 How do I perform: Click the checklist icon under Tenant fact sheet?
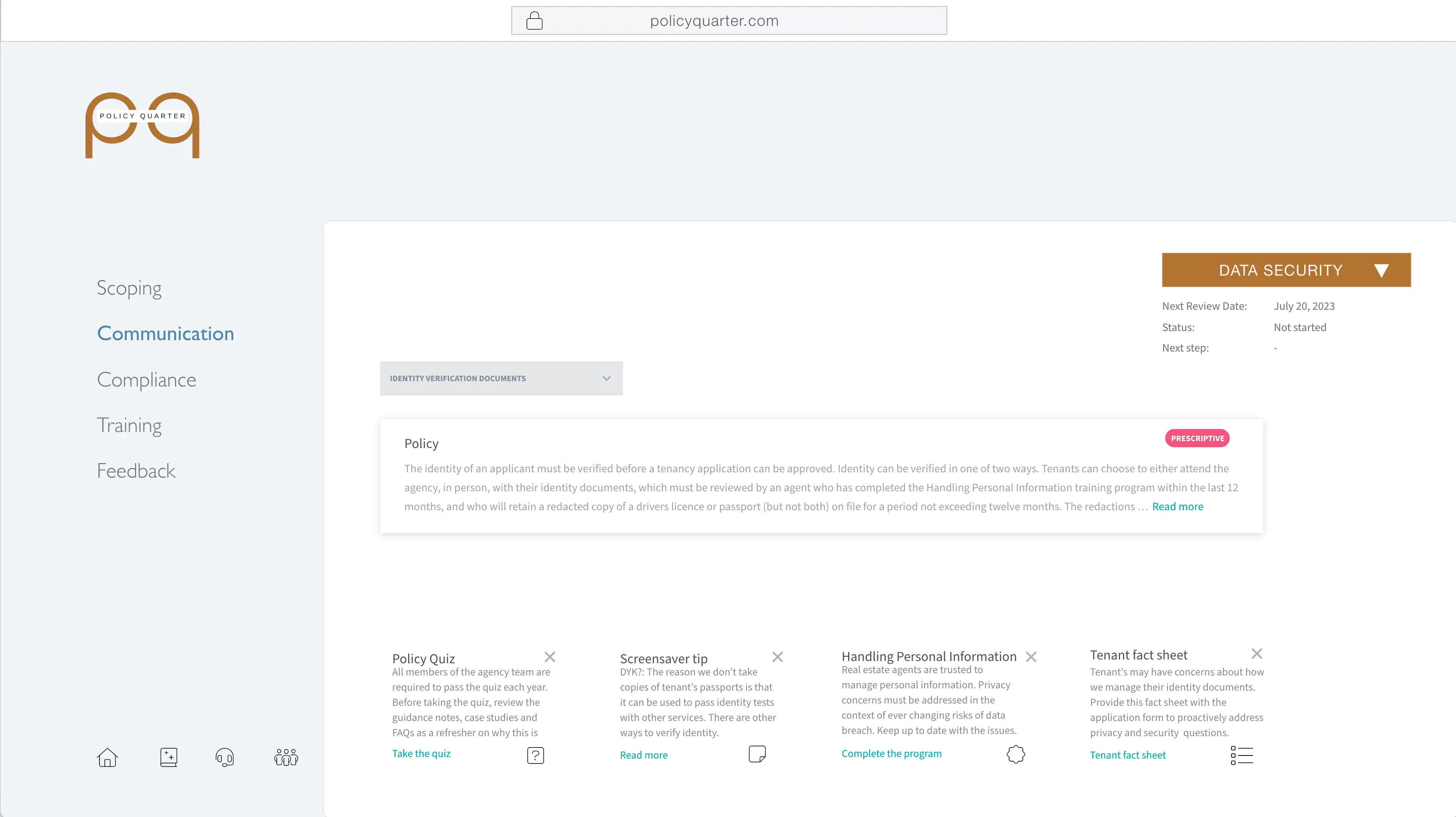pos(1242,755)
